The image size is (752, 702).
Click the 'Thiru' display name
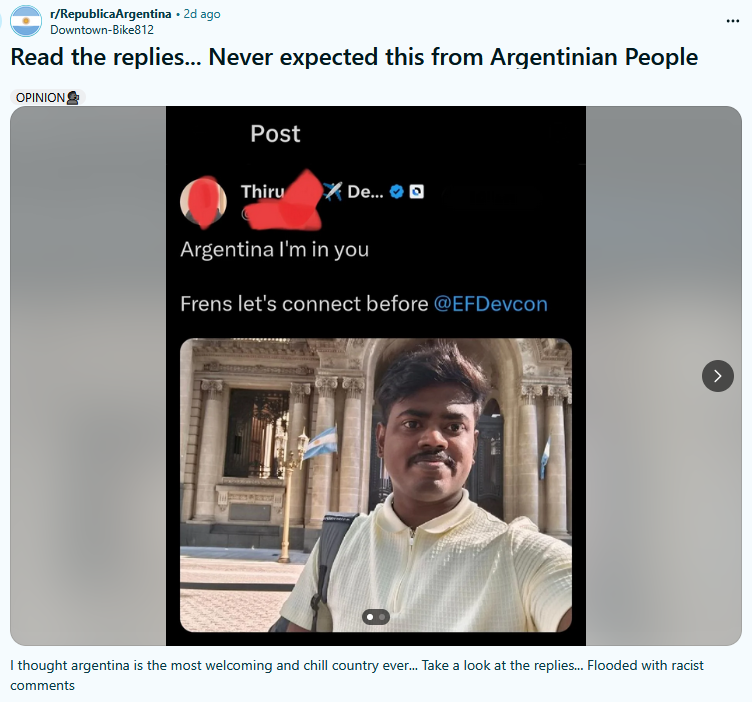(x=262, y=192)
